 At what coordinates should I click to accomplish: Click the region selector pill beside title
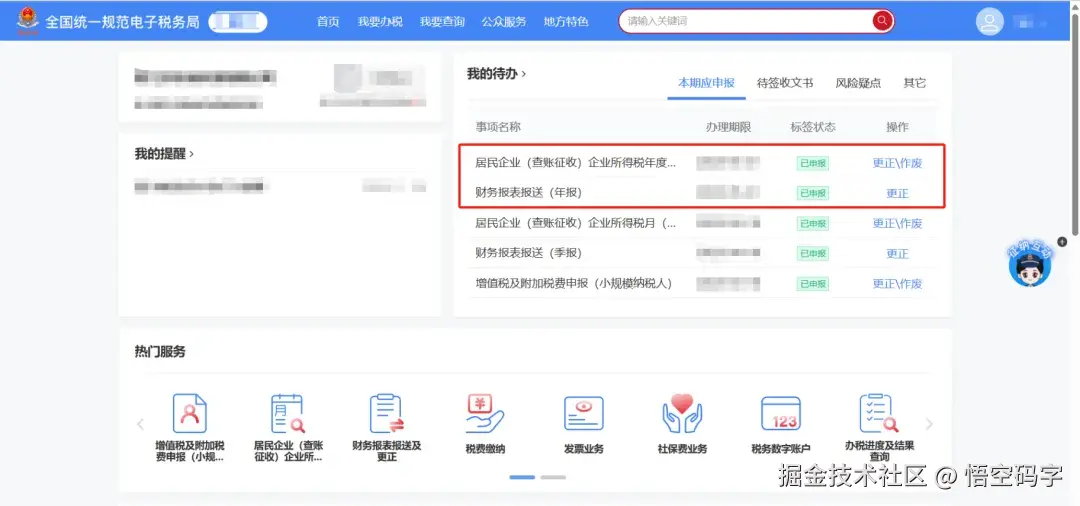pyautogui.click(x=238, y=22)
